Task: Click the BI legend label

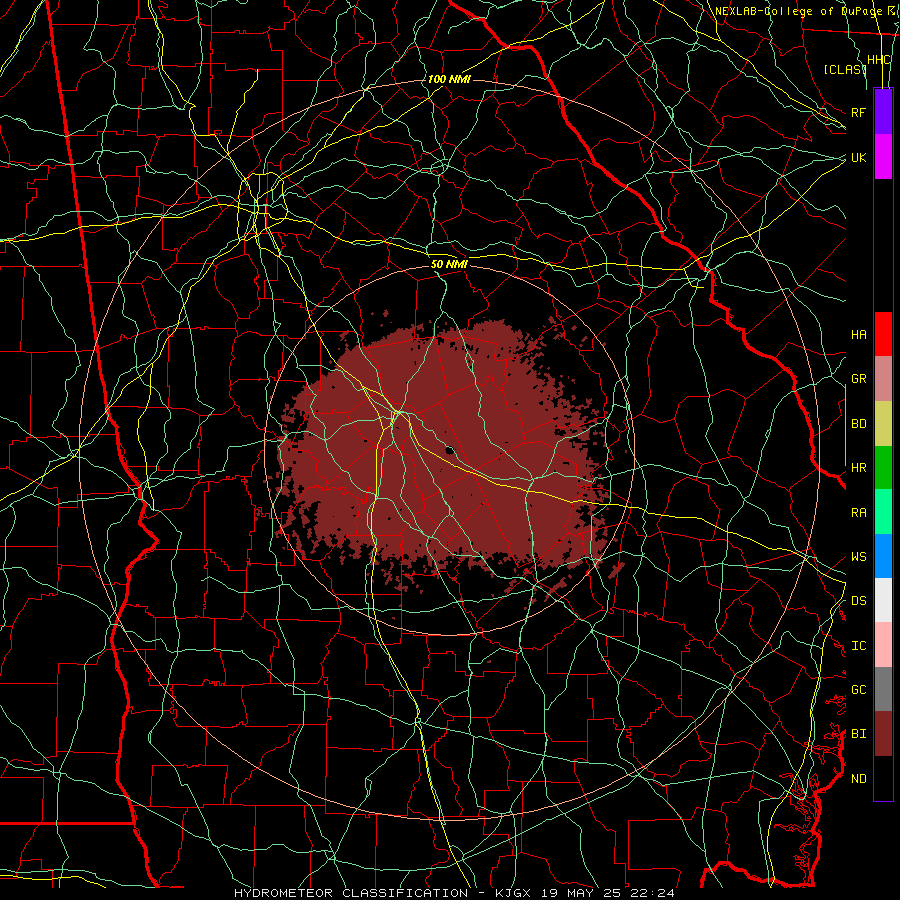Action: tap(858, 734)
